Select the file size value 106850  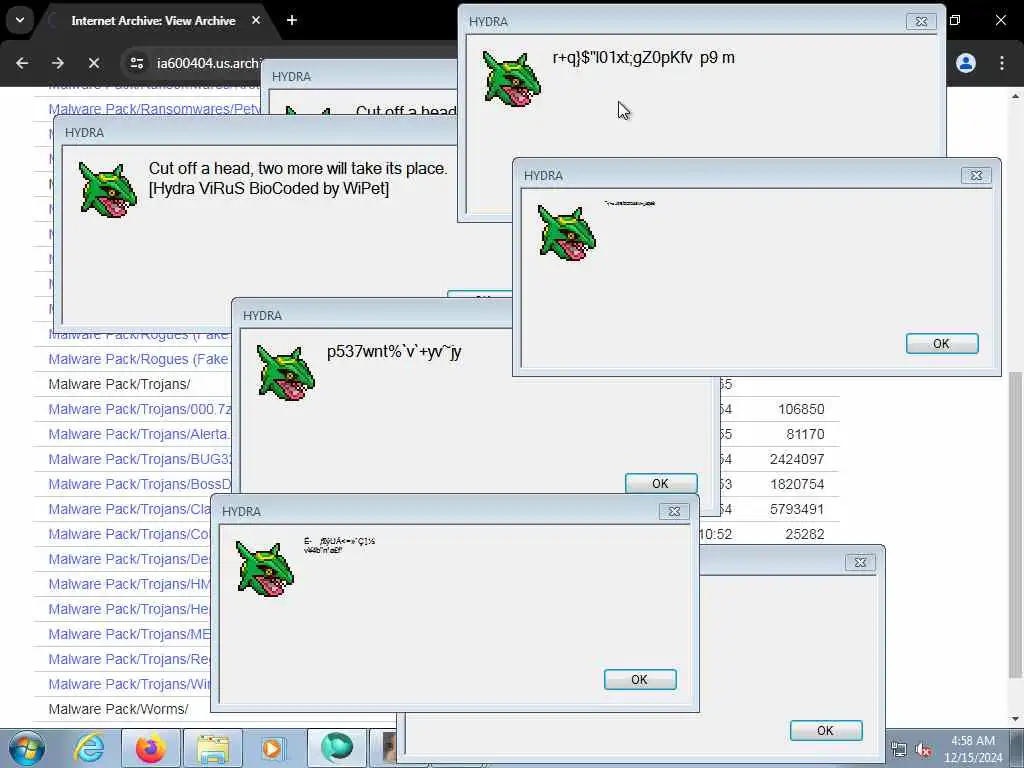(801, 409)
